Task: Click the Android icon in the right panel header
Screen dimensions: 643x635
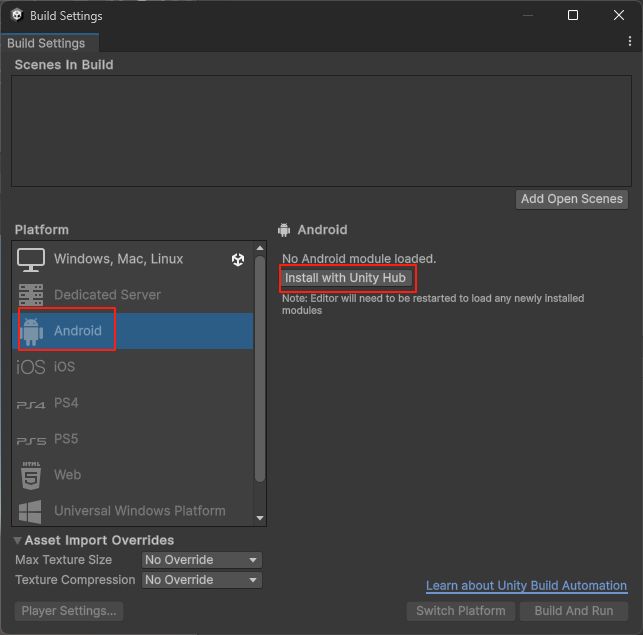Action: [284, 230]
